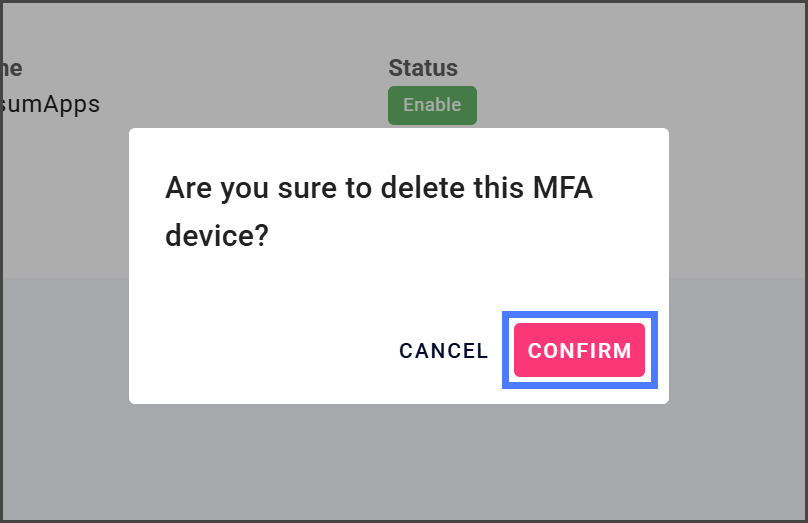Click the Status label above Enable badge

422,68
